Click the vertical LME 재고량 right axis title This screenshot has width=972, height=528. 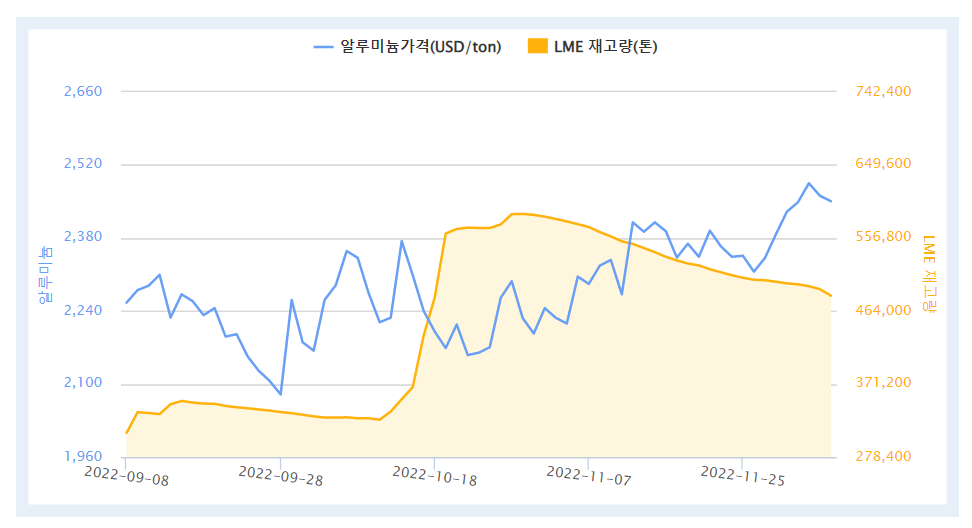point(929,274)
